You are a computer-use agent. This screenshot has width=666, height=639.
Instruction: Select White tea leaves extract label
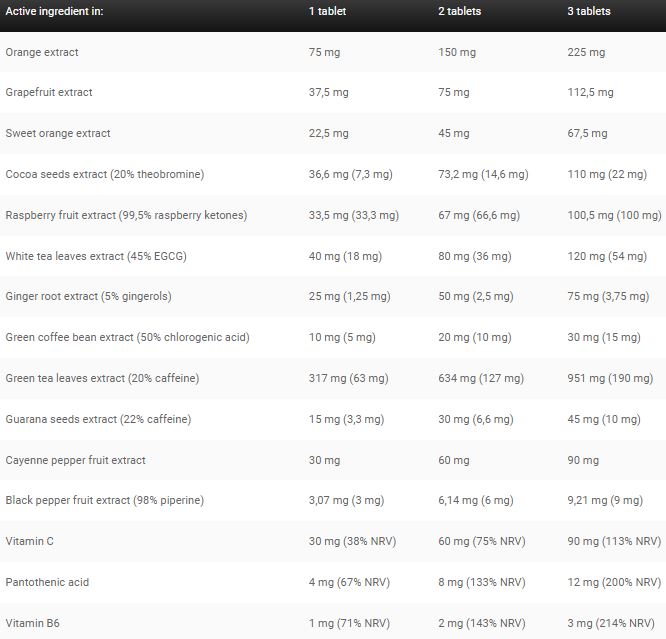(96, 256)
